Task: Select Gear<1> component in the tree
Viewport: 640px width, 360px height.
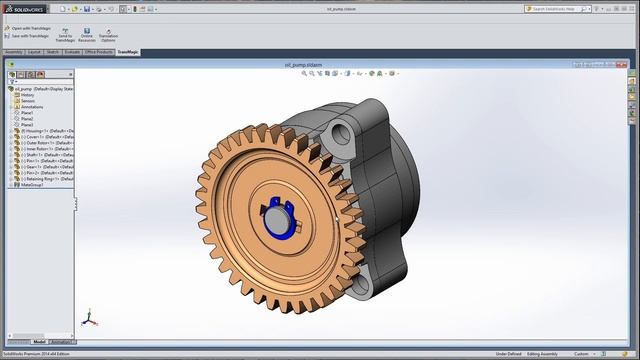Action: (x=44, y=167)
